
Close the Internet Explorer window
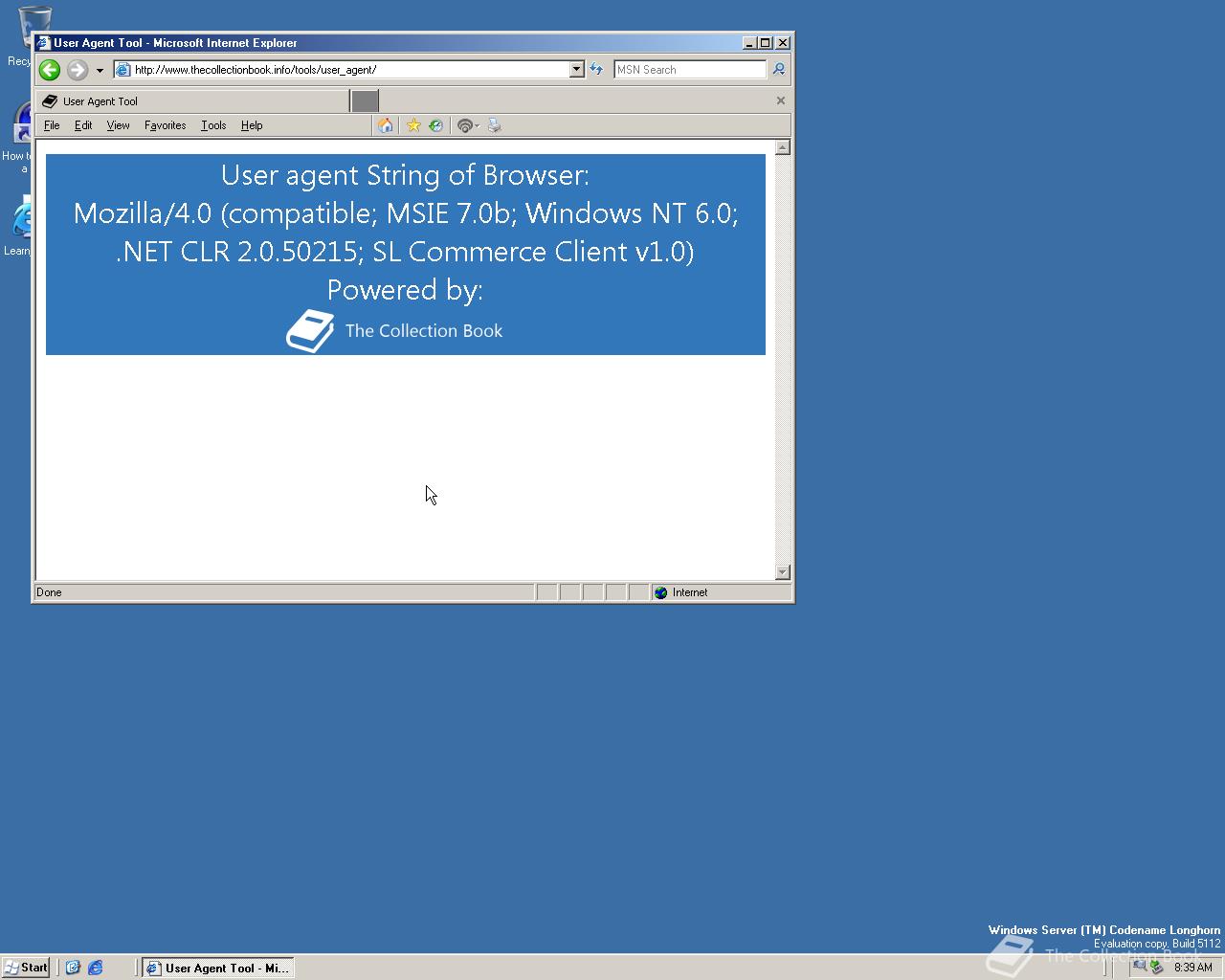click(783, 43)
